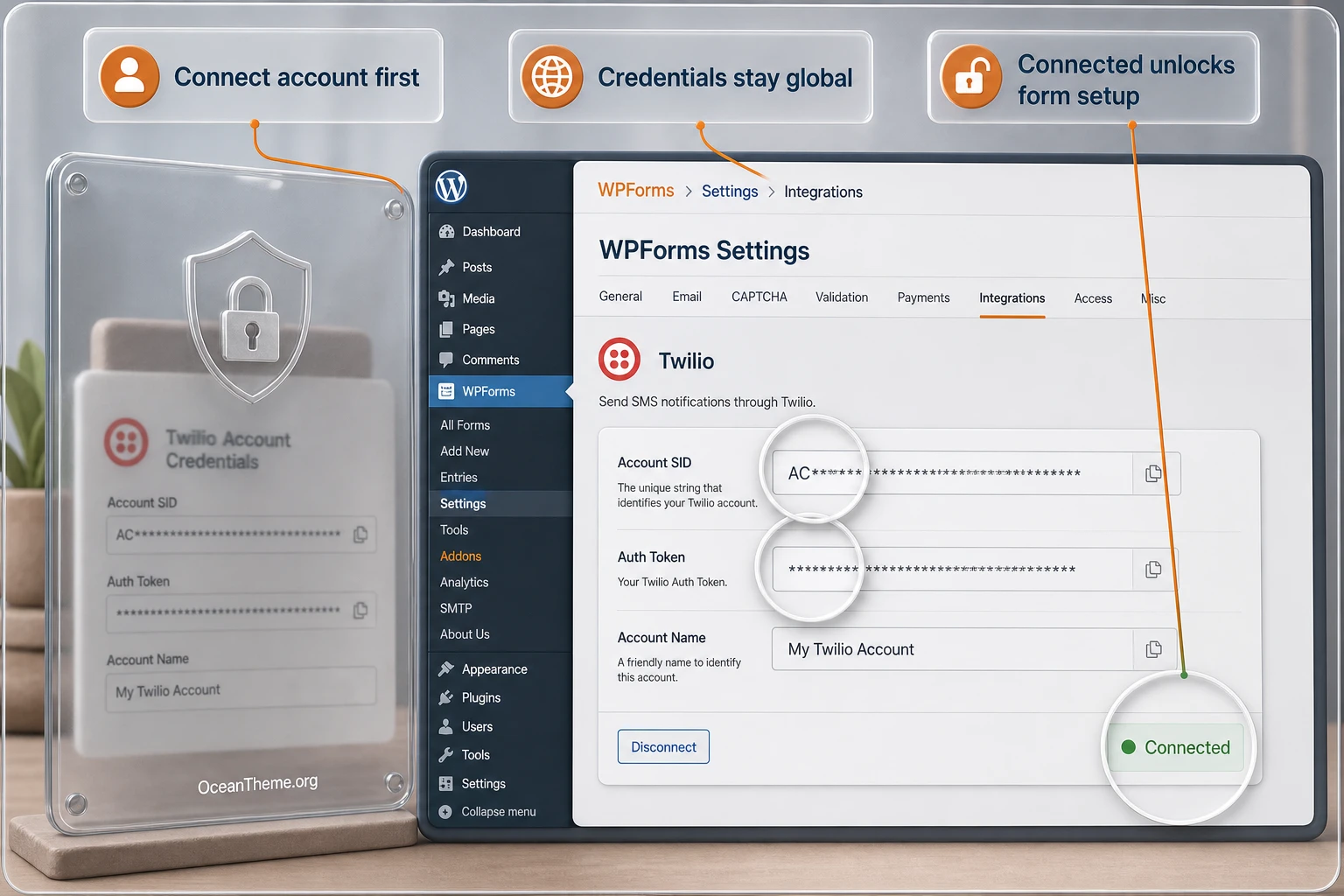Viewport: 1344px width, 896px height.
Task: Copy Account SID on the glass credentials card
Action: tap(360, 535)
